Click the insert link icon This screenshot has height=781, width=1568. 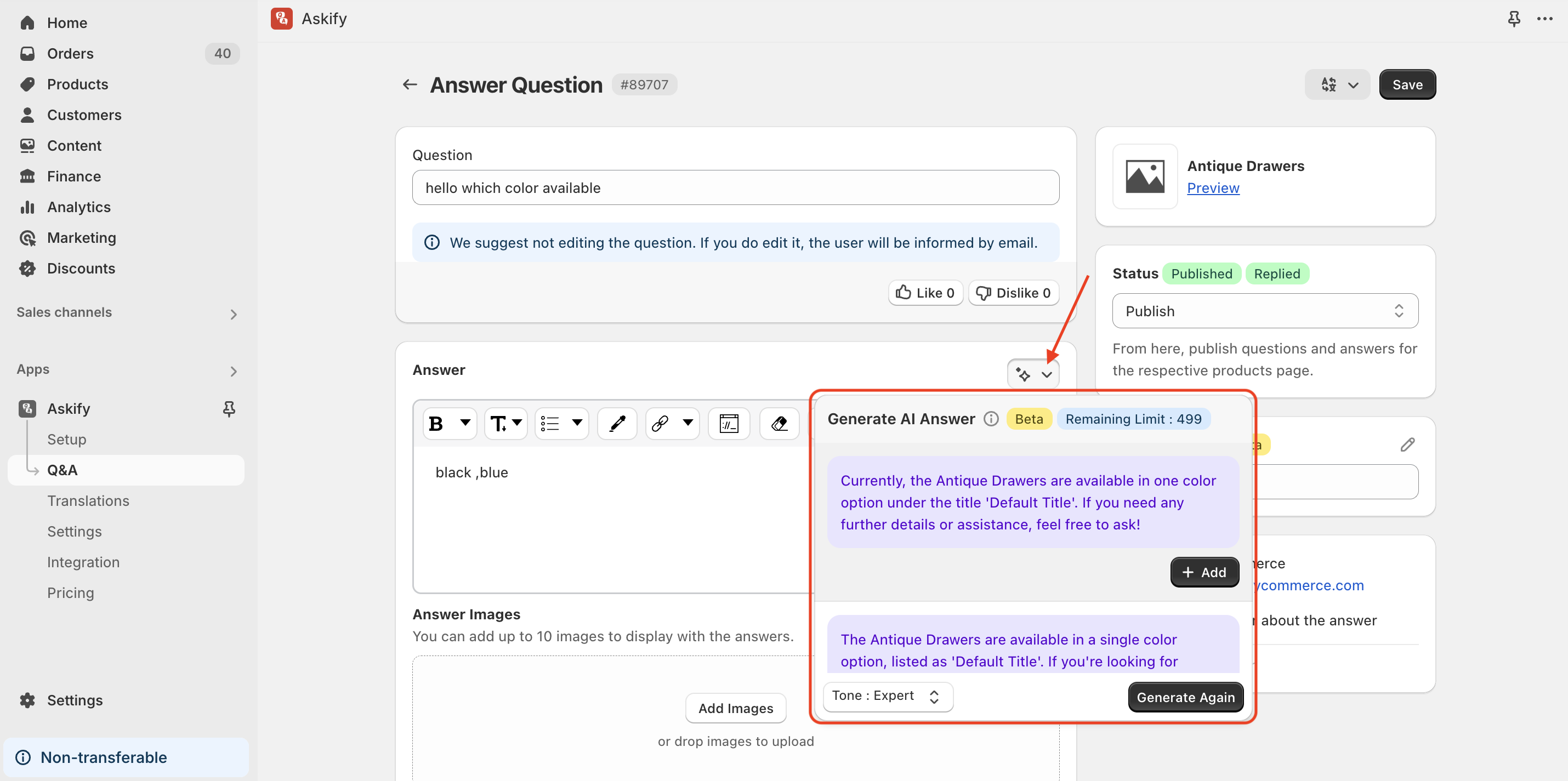660,423
